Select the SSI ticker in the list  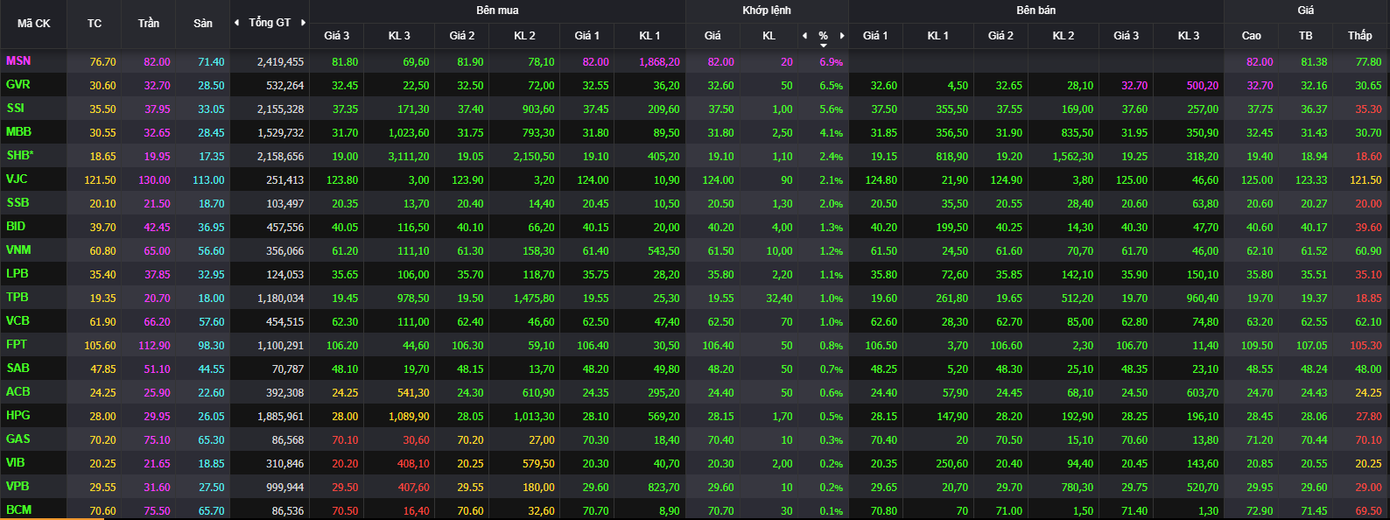pyautogui.click(x=16, y=108)
